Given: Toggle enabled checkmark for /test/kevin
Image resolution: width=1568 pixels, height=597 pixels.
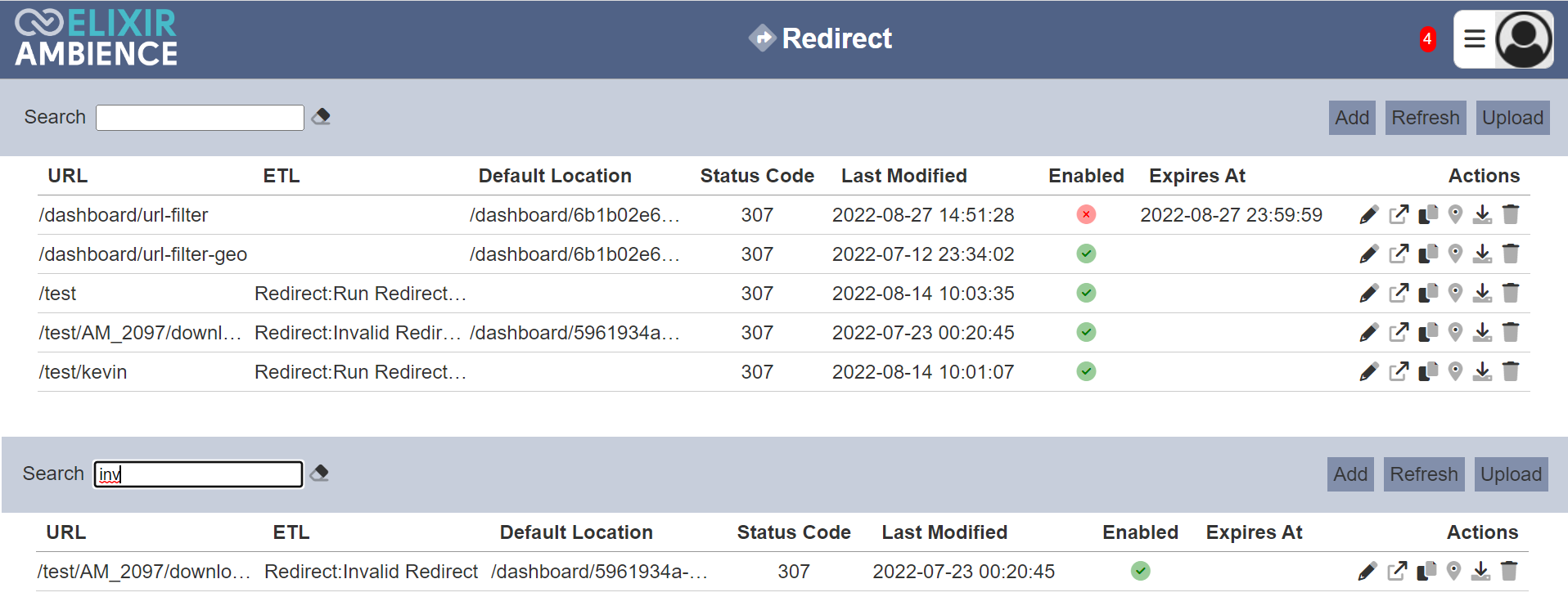Looking at the screenshot, I should tap(1086, 372).
